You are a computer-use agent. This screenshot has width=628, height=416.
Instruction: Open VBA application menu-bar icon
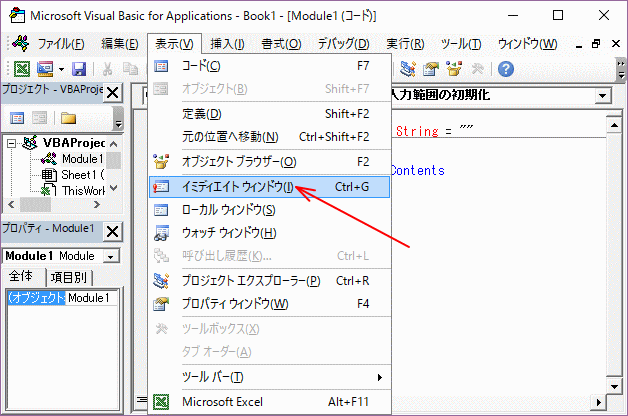pos(21,43)
